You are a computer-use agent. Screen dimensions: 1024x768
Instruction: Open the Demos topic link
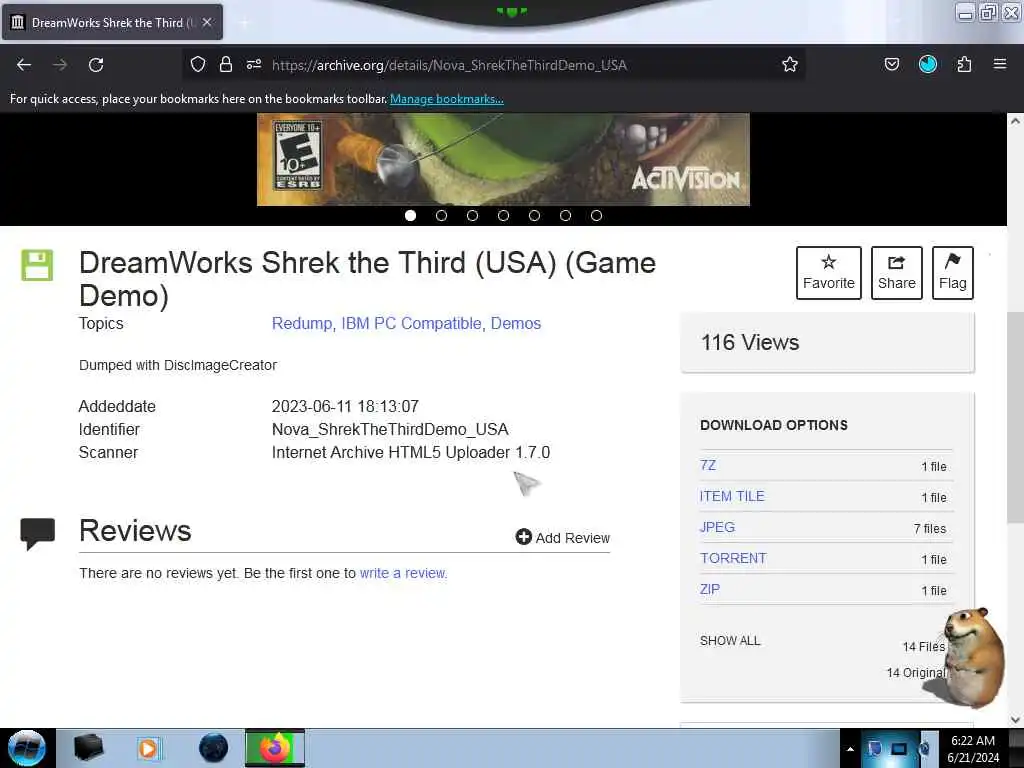(516, 323)
